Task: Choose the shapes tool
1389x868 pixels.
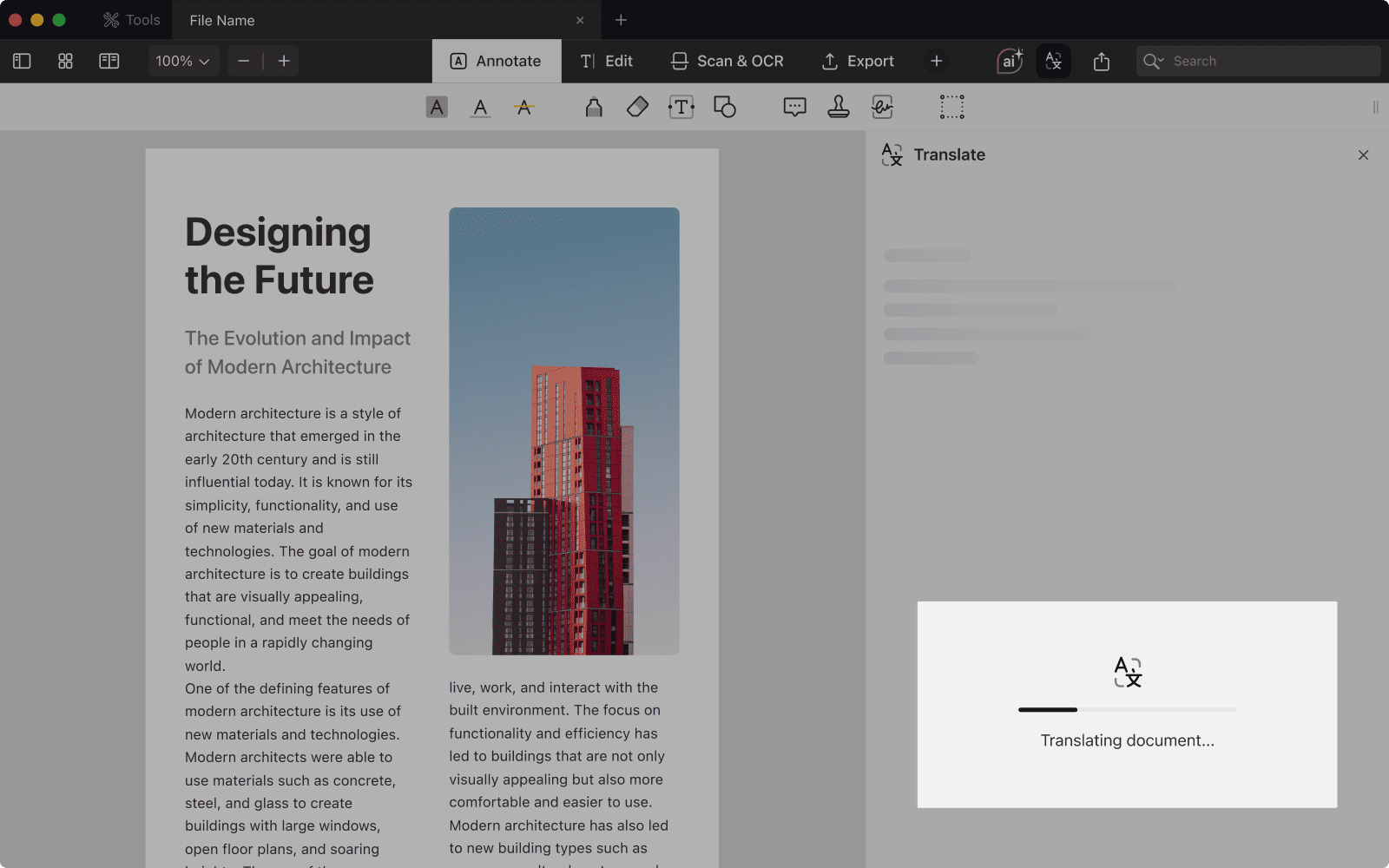Action: click(724, 107)
